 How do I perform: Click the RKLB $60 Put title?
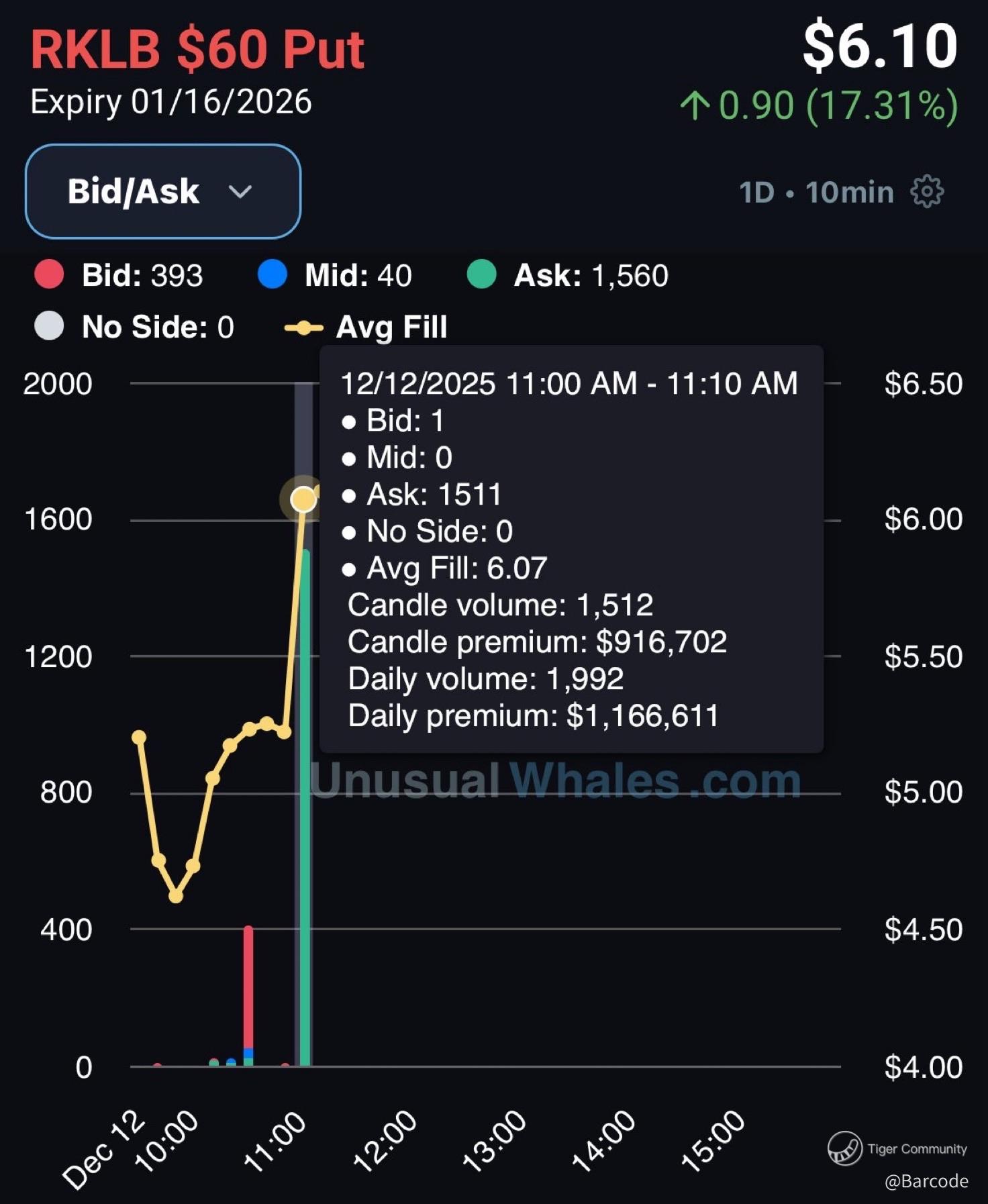pos(197,50)
